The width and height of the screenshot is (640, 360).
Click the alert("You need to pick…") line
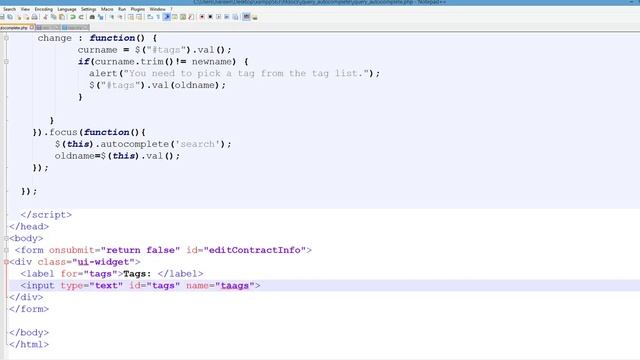click(234, 73)
